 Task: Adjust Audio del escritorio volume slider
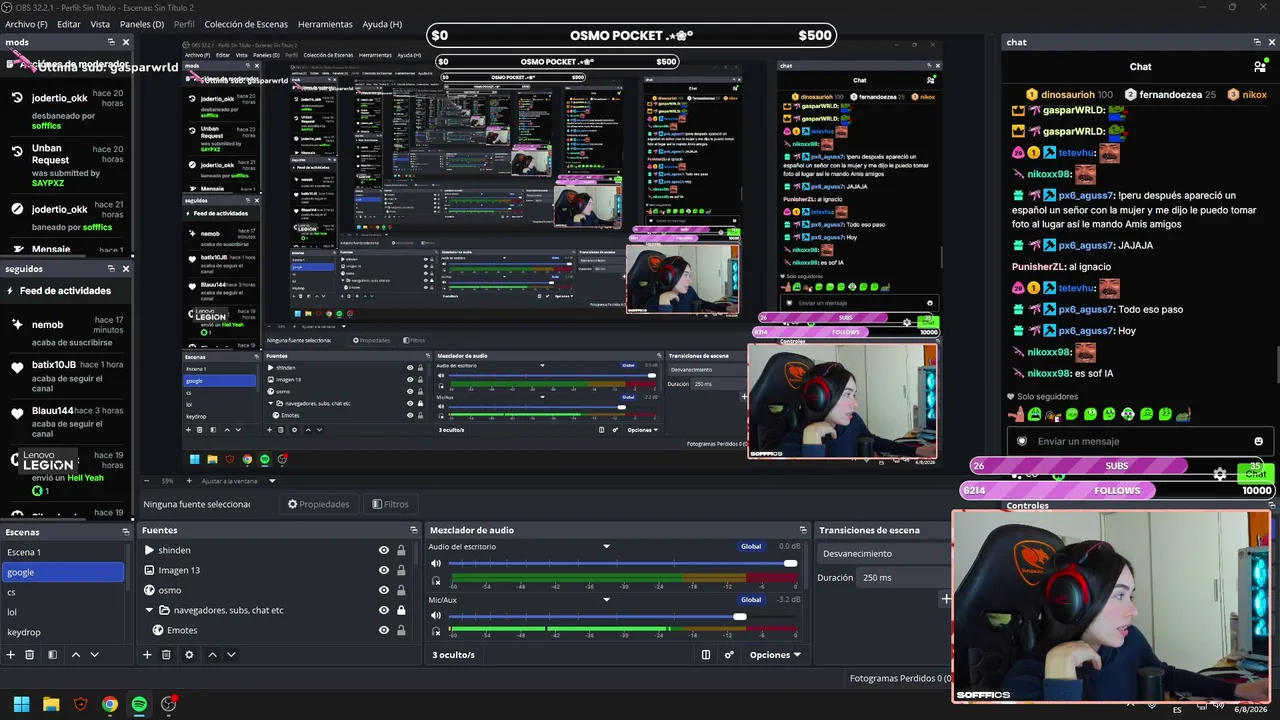click(790, 564)
